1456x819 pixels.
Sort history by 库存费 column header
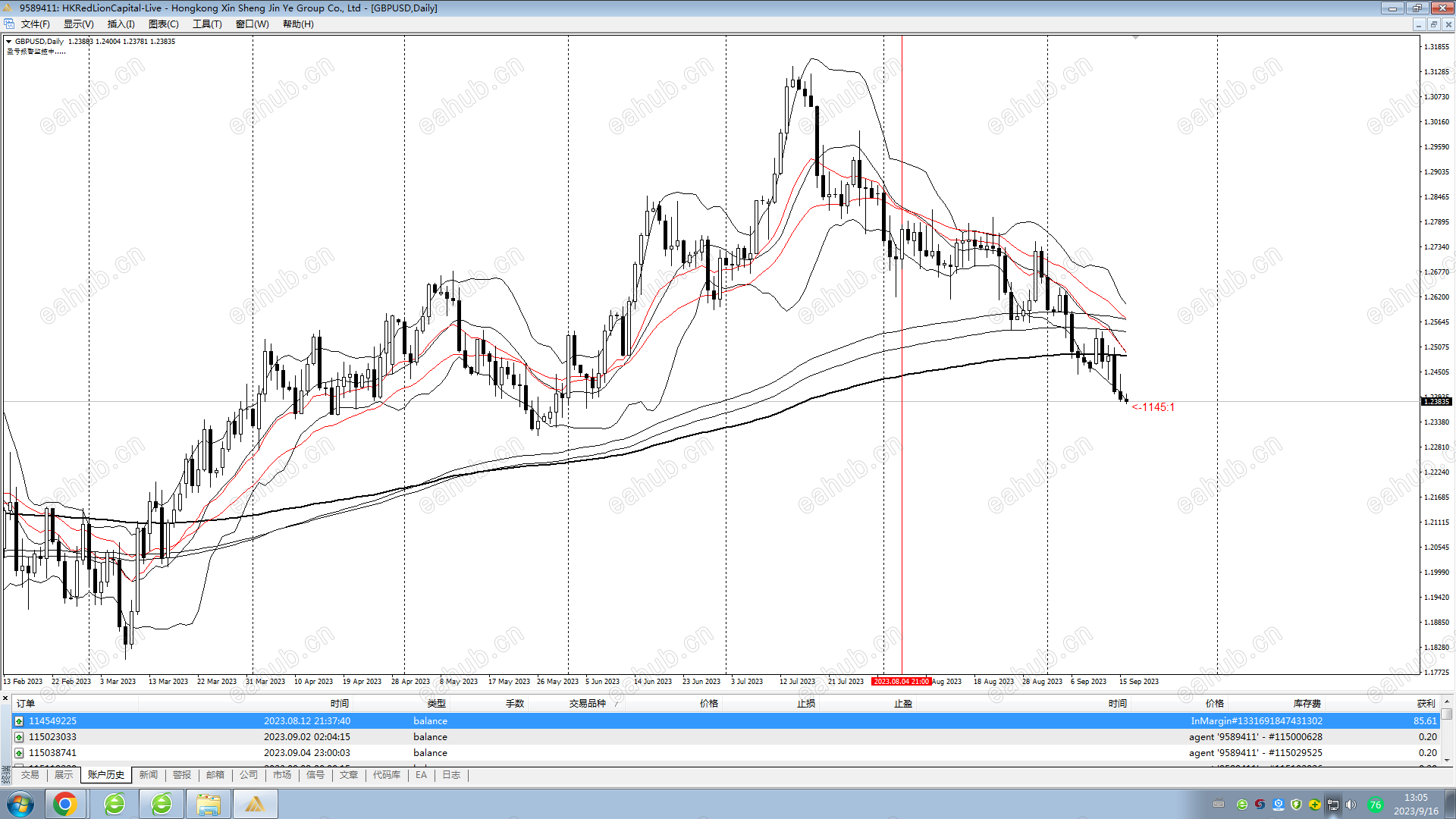click(x=1307, y=704)
